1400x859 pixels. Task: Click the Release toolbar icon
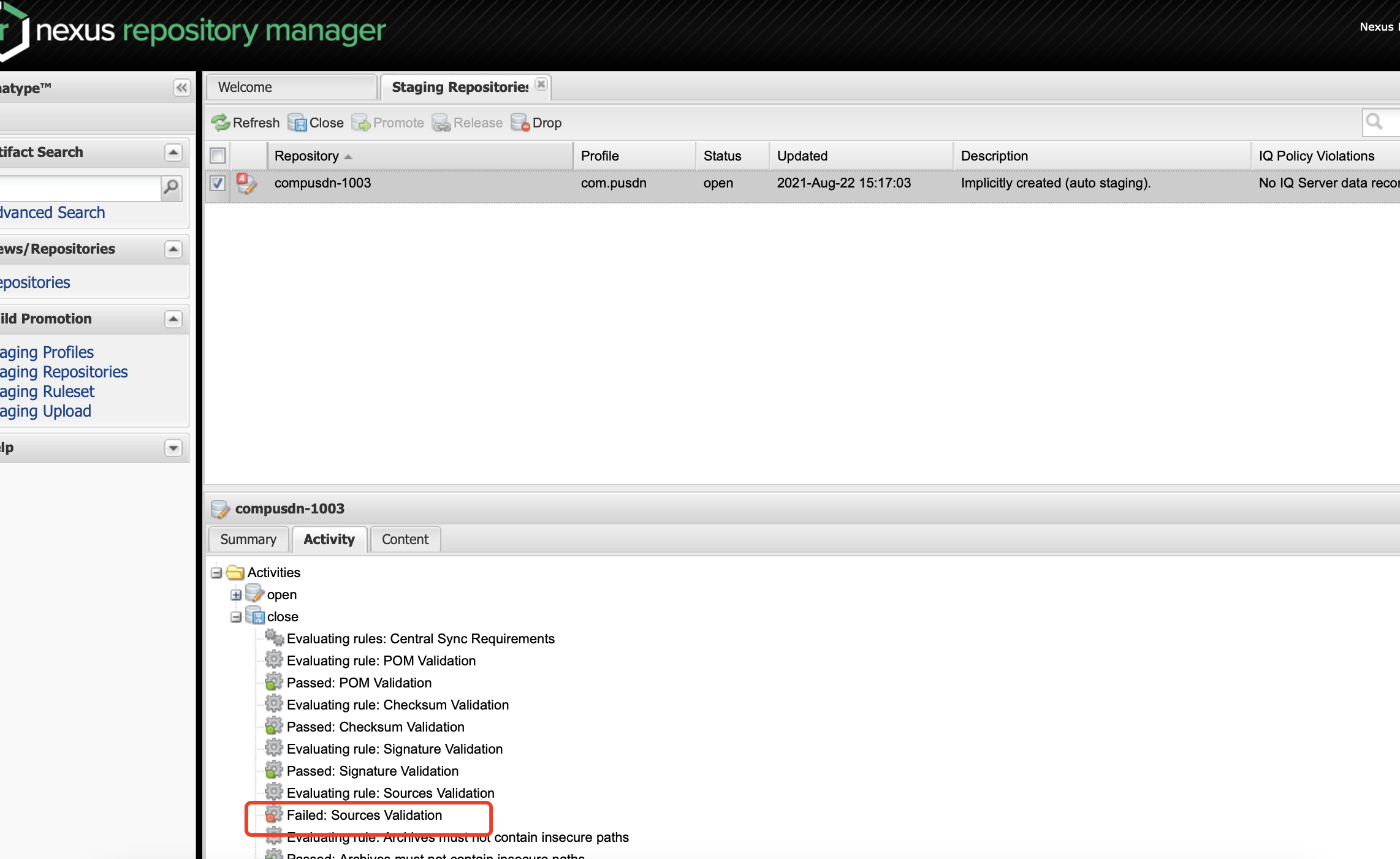coord(441,123)
